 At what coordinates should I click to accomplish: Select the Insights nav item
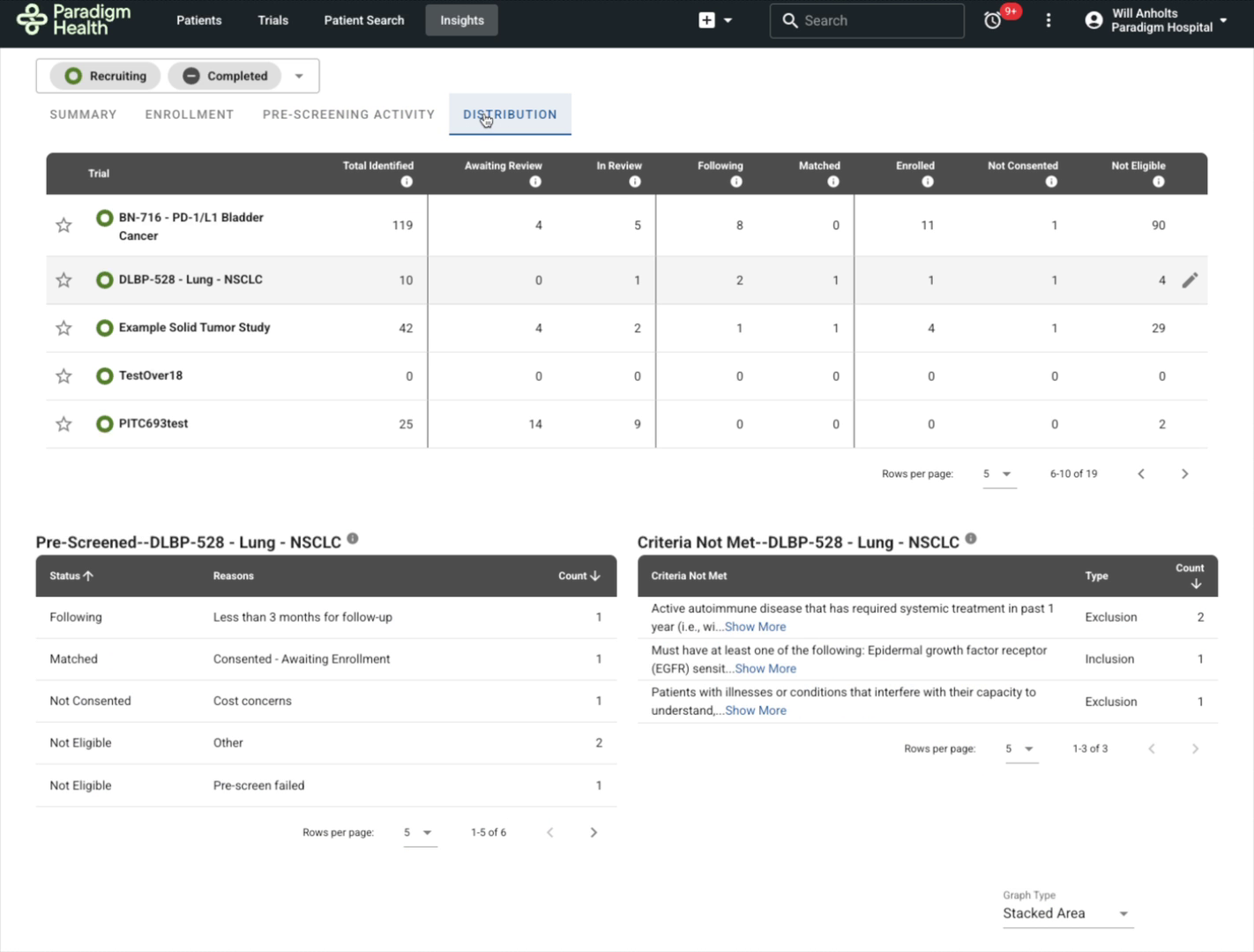click(462, 20)
